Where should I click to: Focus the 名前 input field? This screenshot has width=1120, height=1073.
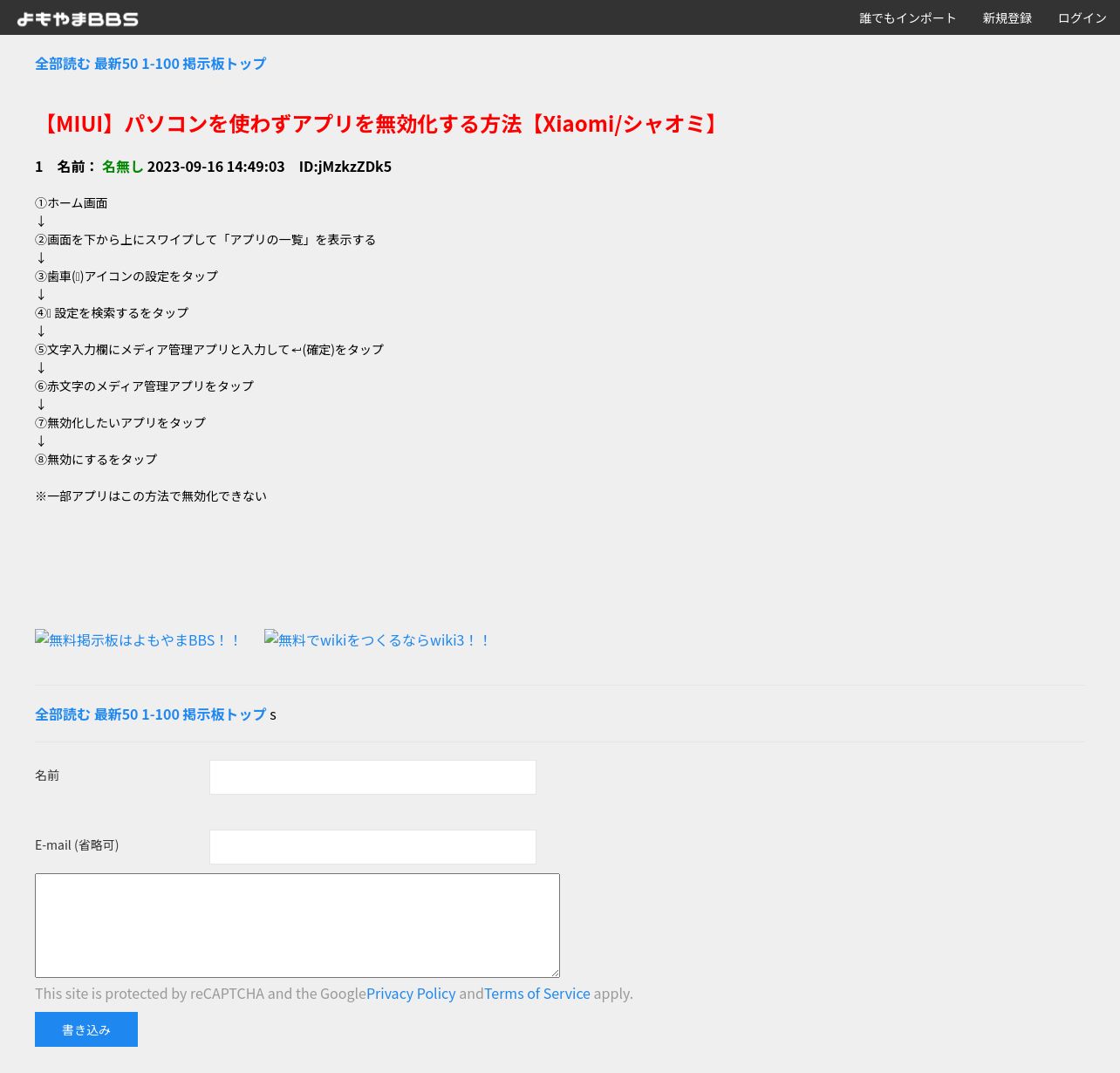[372, 777]
